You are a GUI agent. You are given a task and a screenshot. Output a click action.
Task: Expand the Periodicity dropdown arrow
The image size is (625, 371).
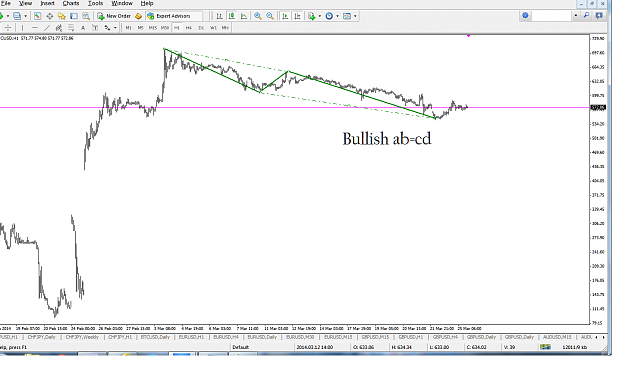(337, 16)
